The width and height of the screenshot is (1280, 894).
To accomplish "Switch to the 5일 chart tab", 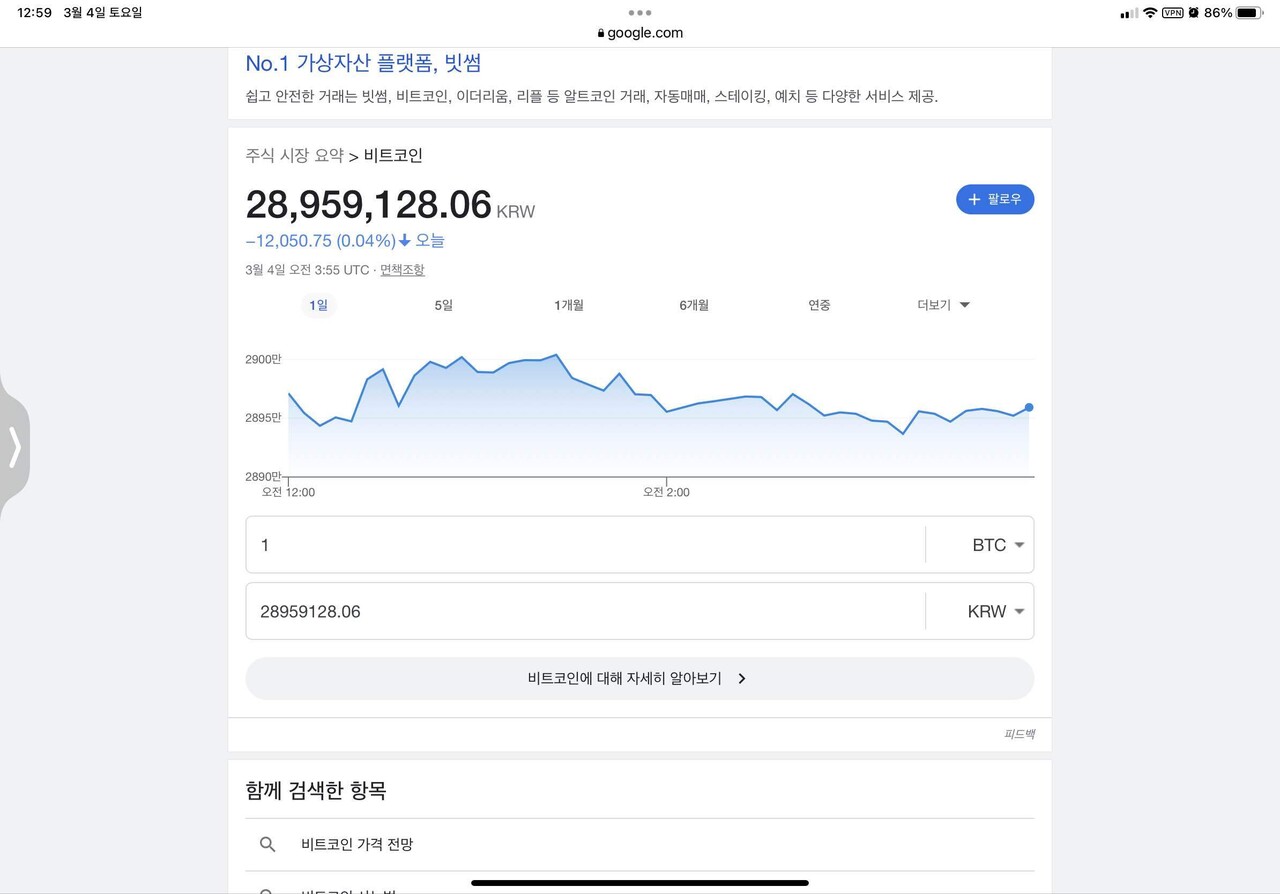I will click(x=443, y=305).
